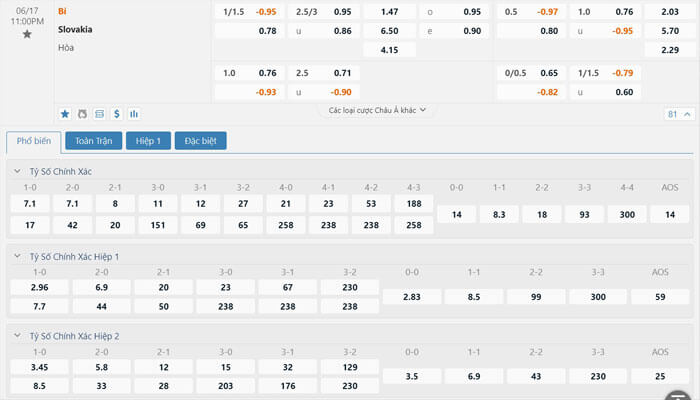Choose 4-3 correct score at 188
700x400 pixels.
coord(414,204)
